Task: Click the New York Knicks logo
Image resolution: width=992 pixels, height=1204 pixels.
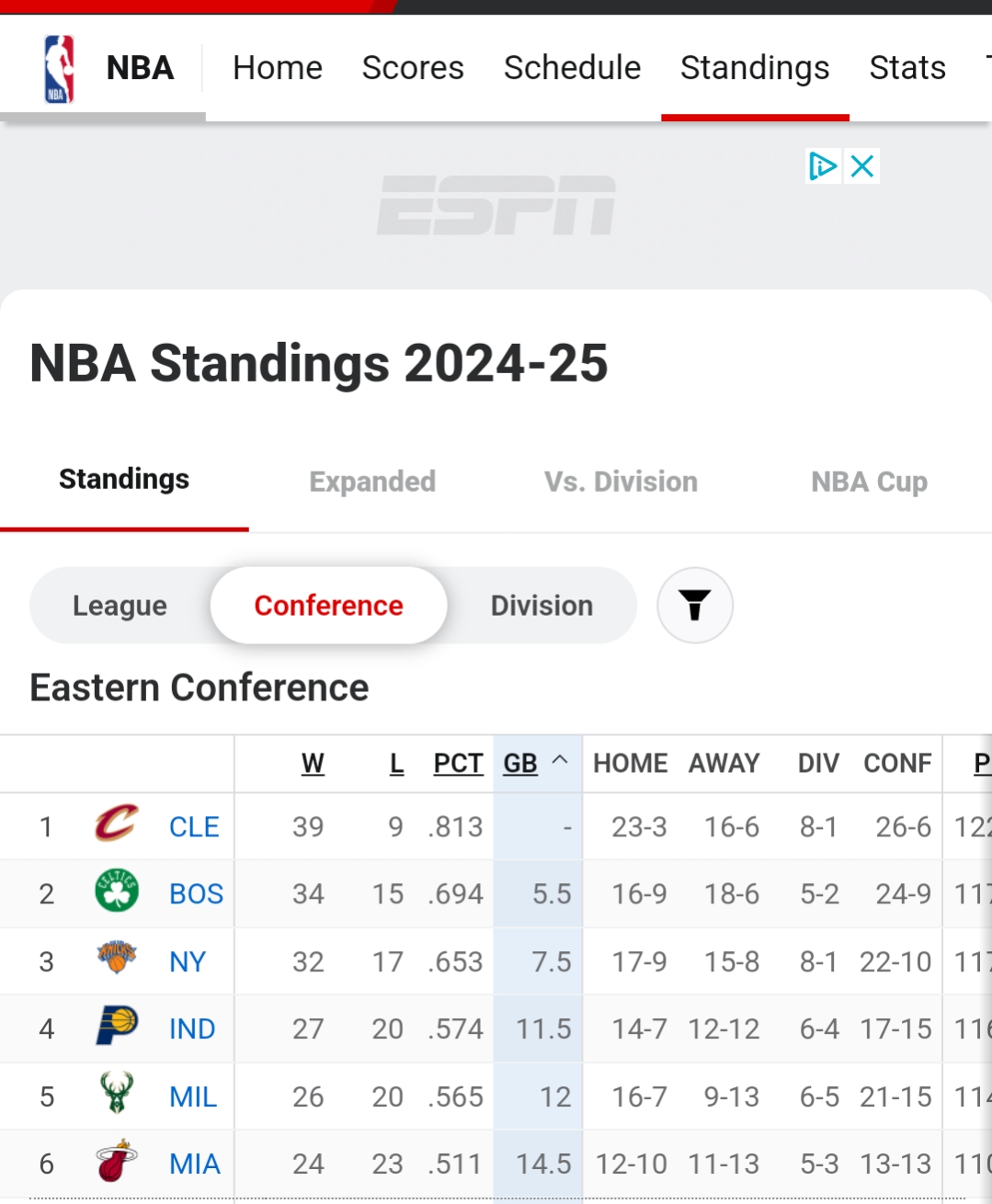Action: (x=117, y=958)
